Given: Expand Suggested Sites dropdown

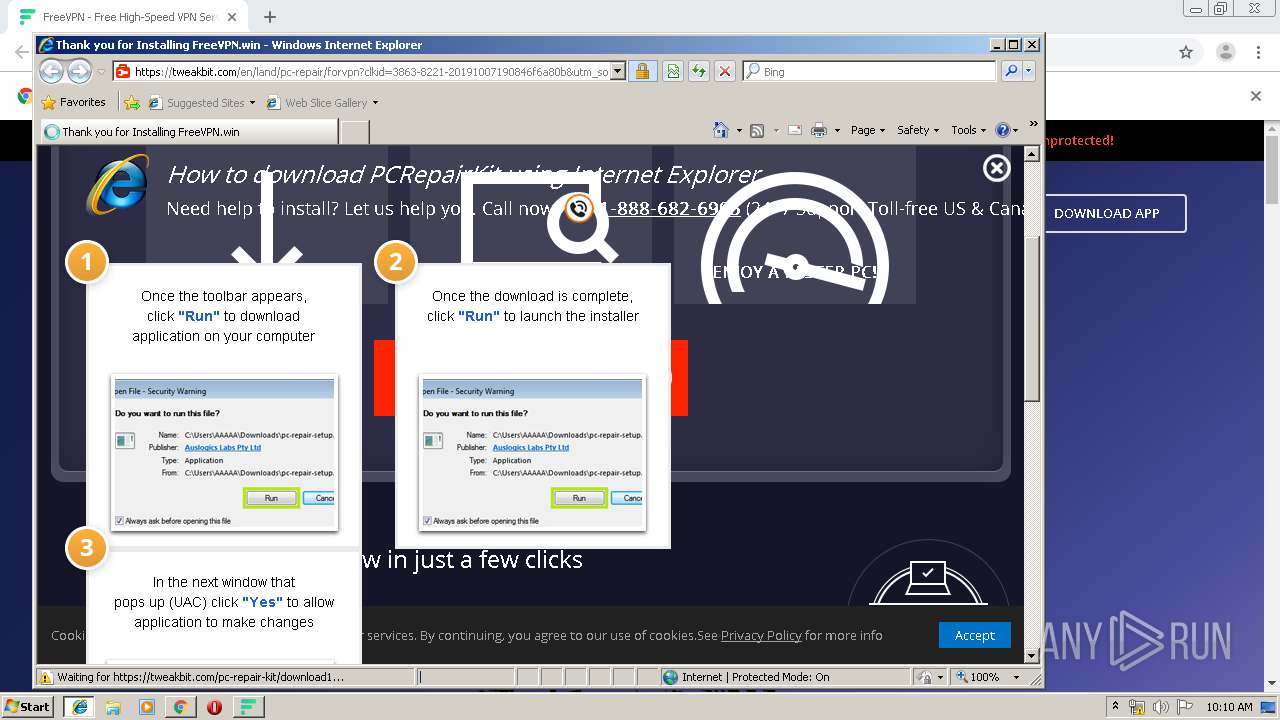Looking at the screenshot, I should click(x=252, y=103).
